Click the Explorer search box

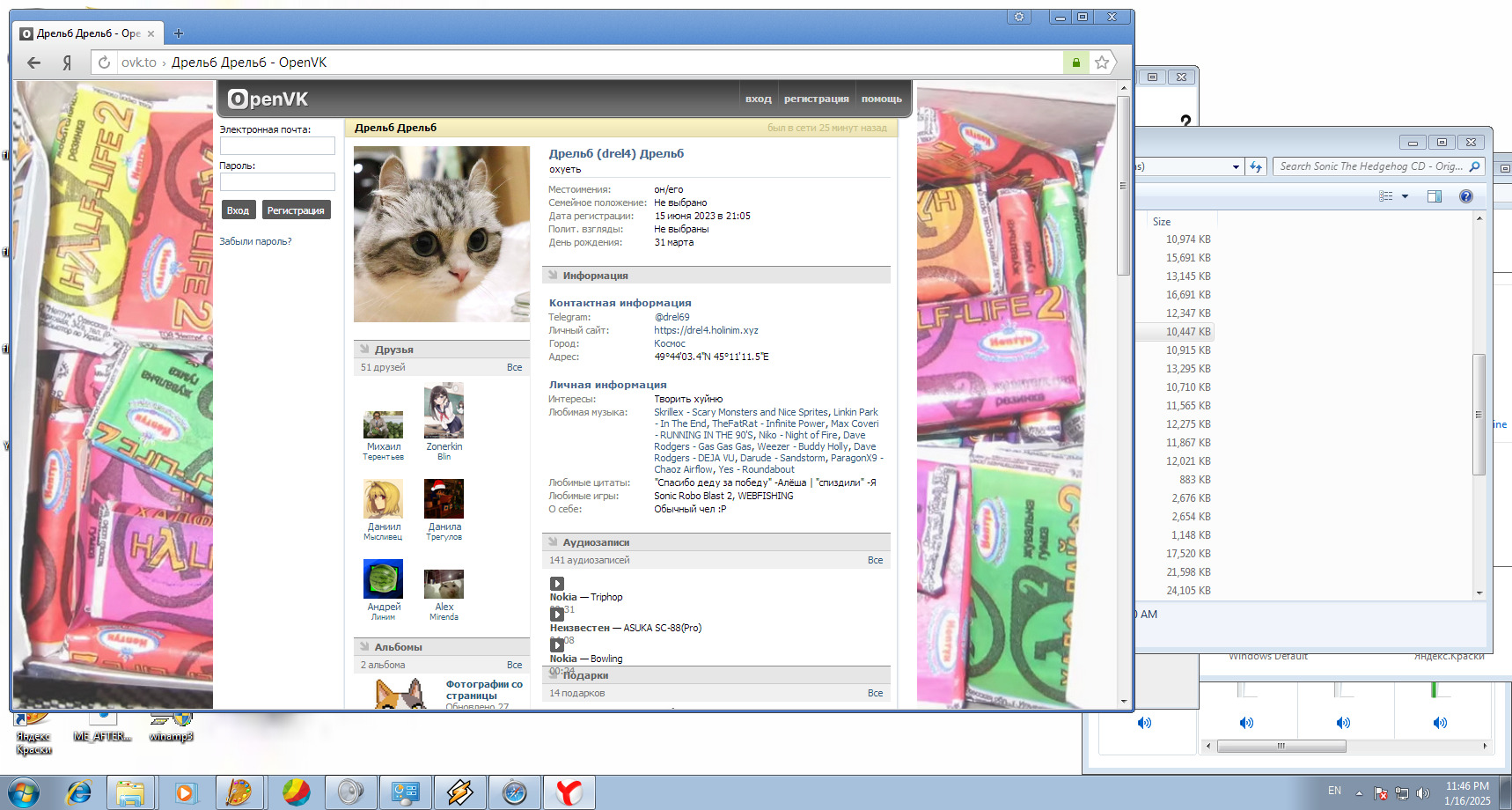click(x=1379, y=166)
